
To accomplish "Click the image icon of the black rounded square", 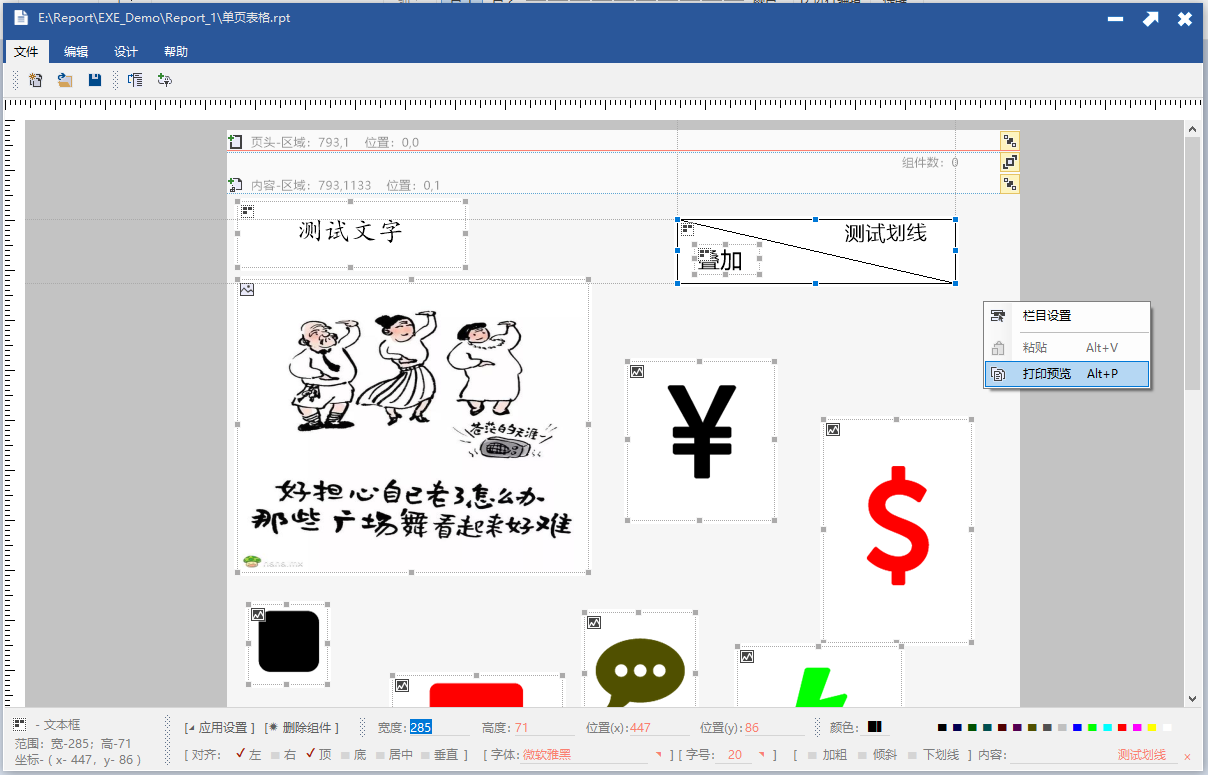I will 258,614.
